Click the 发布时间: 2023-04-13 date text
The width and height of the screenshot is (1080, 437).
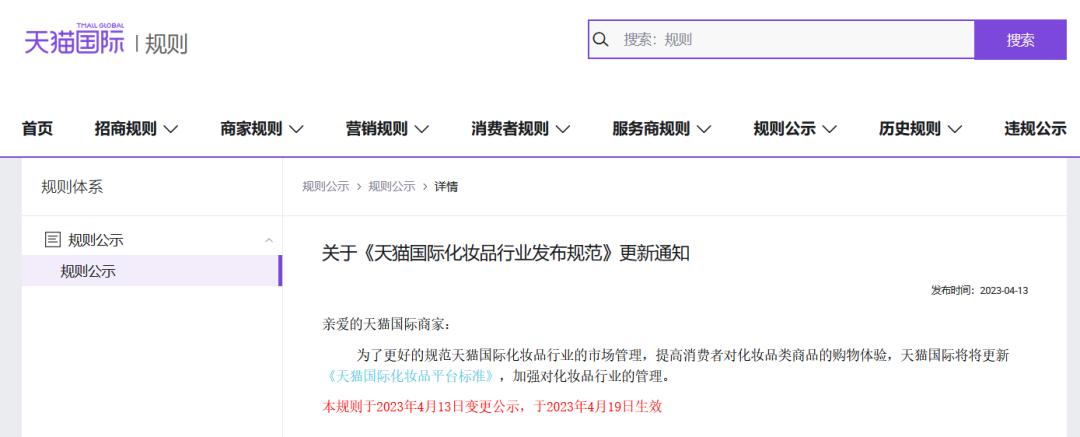979,290
